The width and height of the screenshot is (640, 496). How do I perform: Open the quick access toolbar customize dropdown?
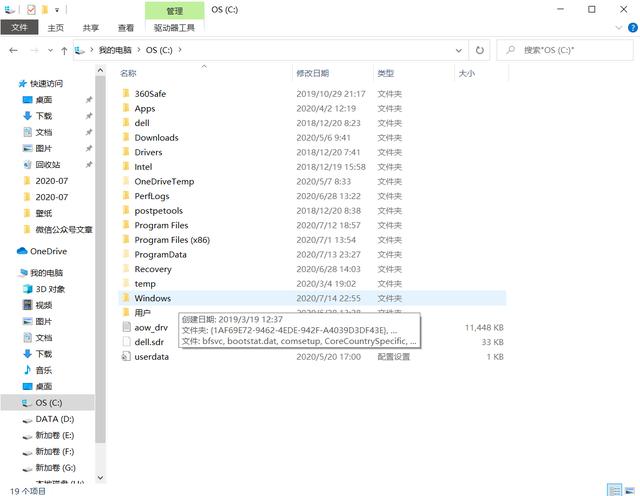[x=57, y=9]
